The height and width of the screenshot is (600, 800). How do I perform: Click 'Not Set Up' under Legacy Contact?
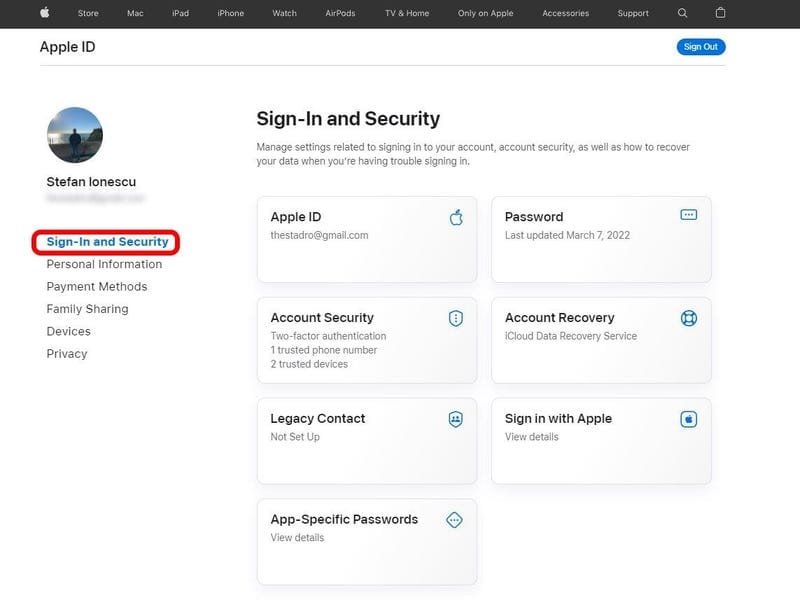tap(295, 437)
